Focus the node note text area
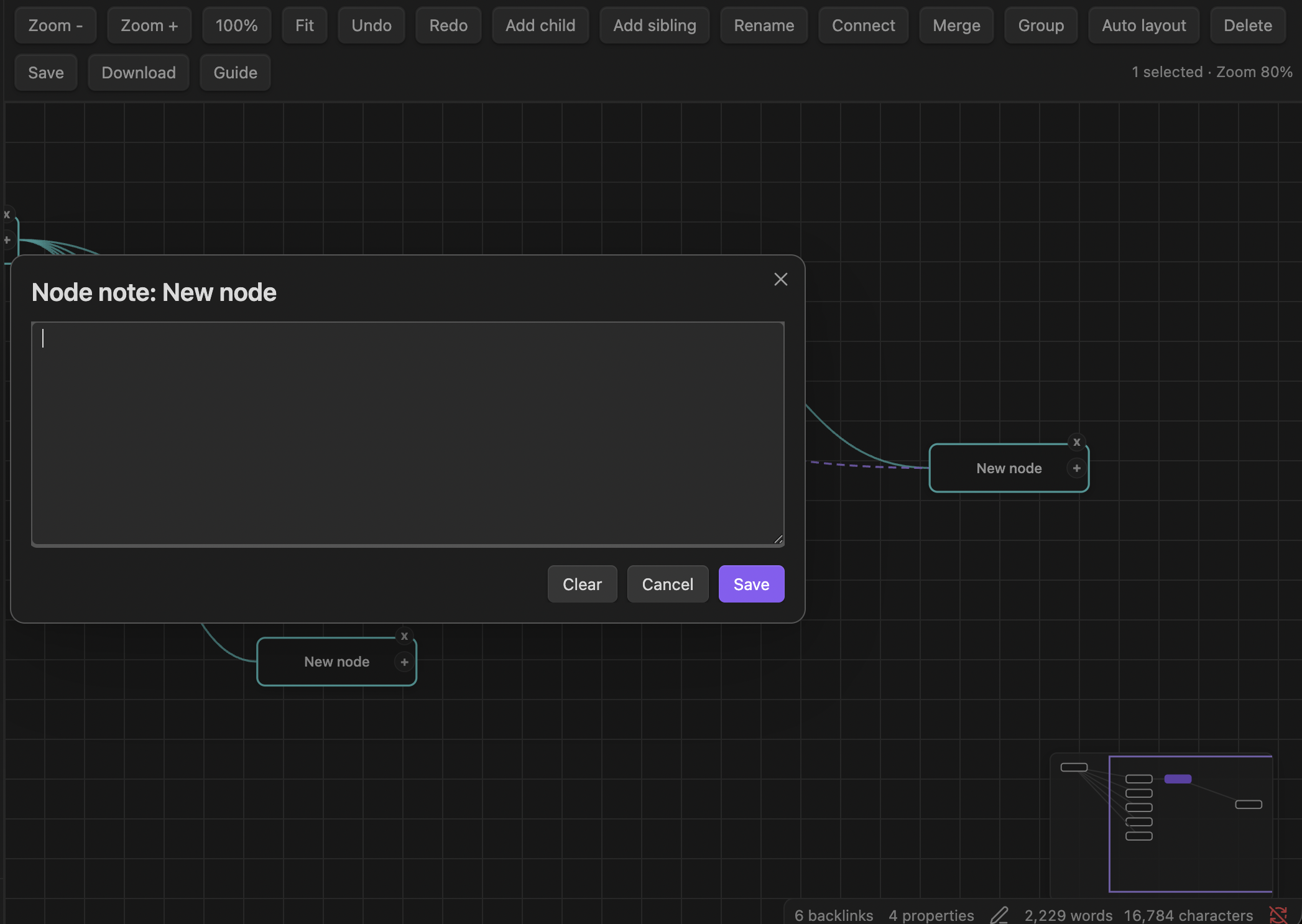1302x924 pixels. pos(408,434)
